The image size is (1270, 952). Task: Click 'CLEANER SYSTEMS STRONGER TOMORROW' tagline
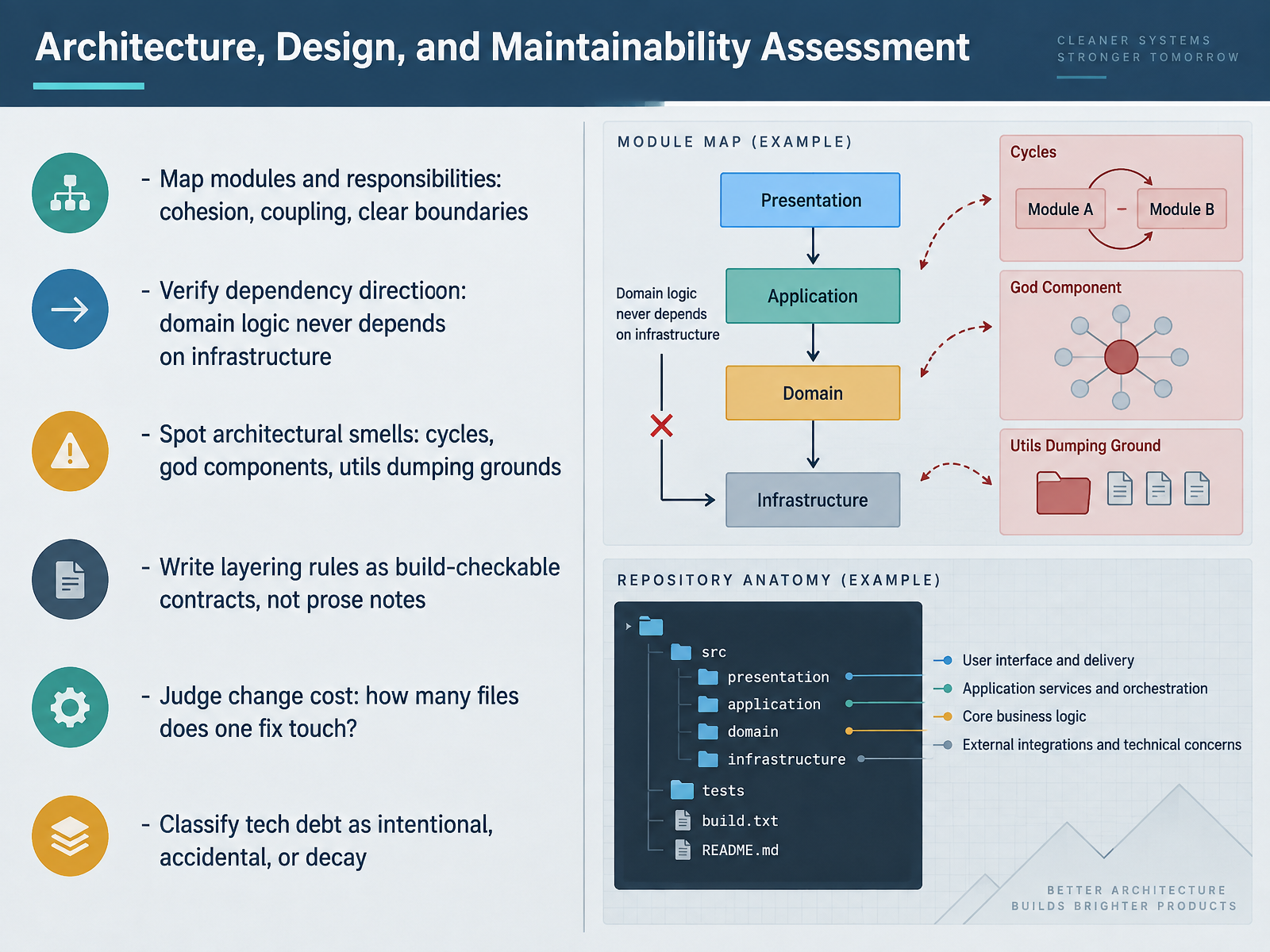(1148, 48)
